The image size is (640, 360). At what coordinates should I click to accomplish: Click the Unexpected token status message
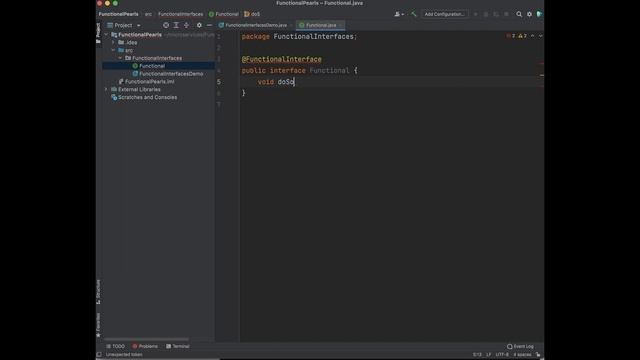[124, 355]
